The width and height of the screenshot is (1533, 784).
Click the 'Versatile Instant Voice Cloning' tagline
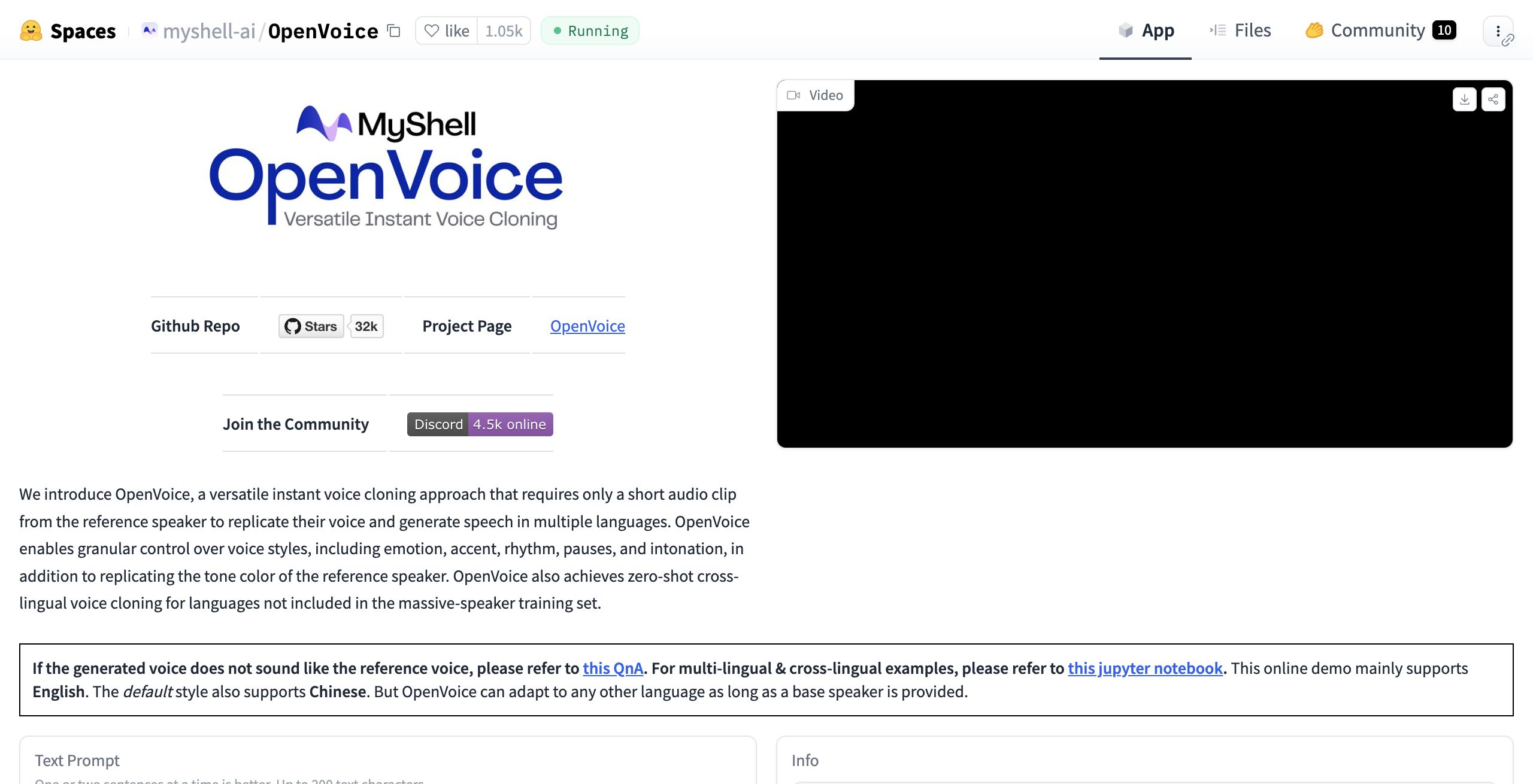(x=420, y=219)
